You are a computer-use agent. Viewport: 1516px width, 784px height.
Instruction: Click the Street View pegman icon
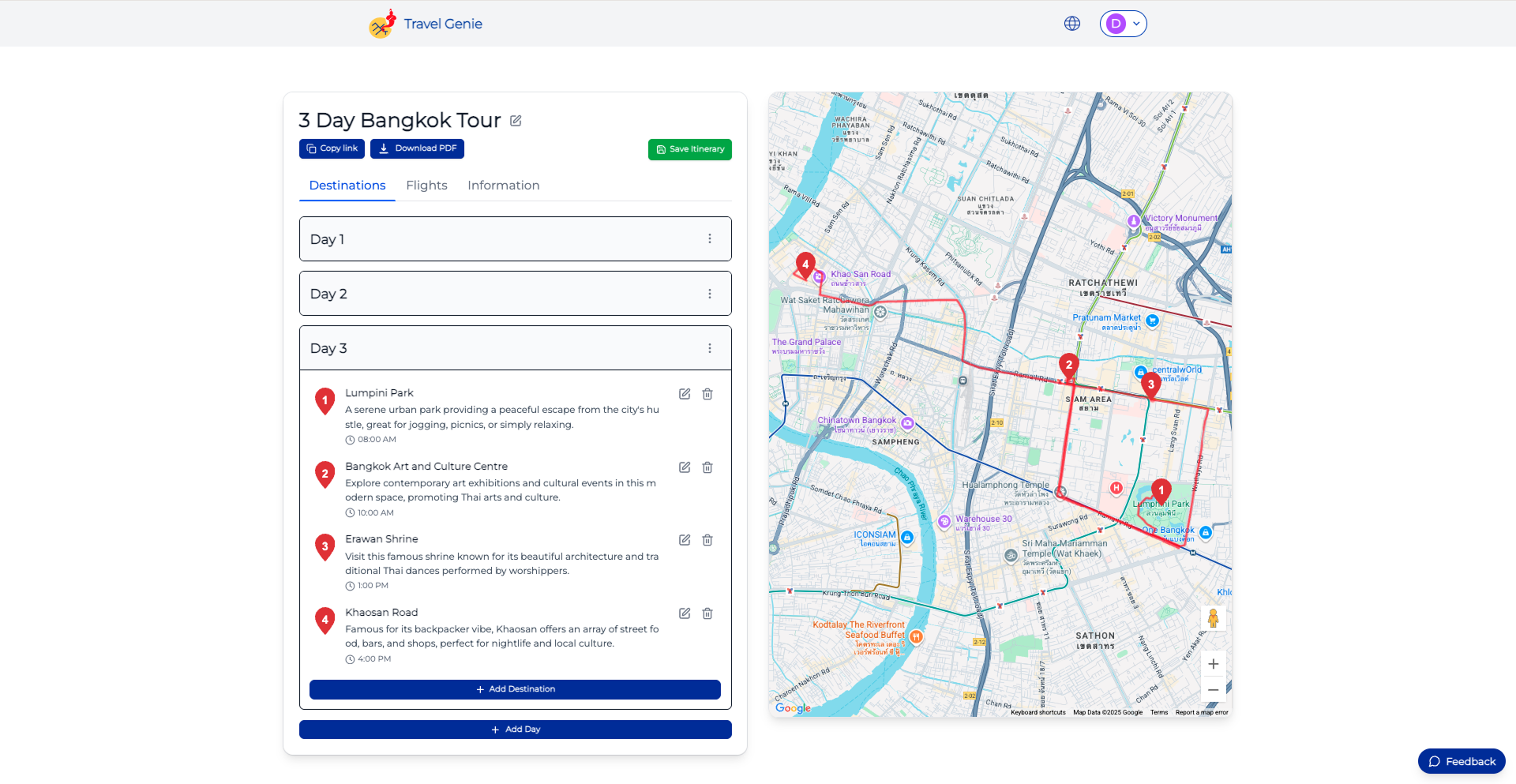pos(1214,618)
